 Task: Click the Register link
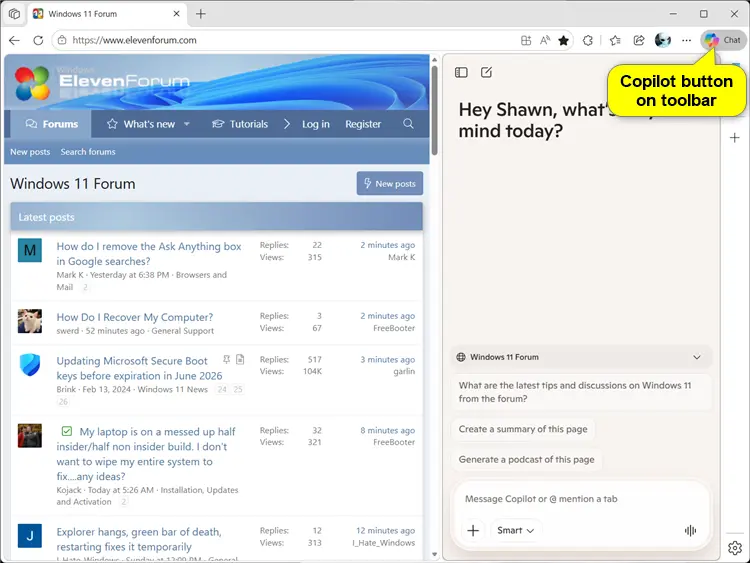[x=363, y=124]
